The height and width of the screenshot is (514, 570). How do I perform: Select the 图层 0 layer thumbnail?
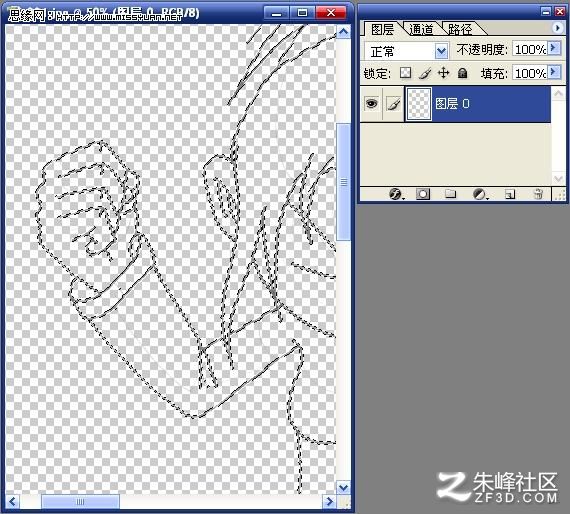[x=419, y=104]
